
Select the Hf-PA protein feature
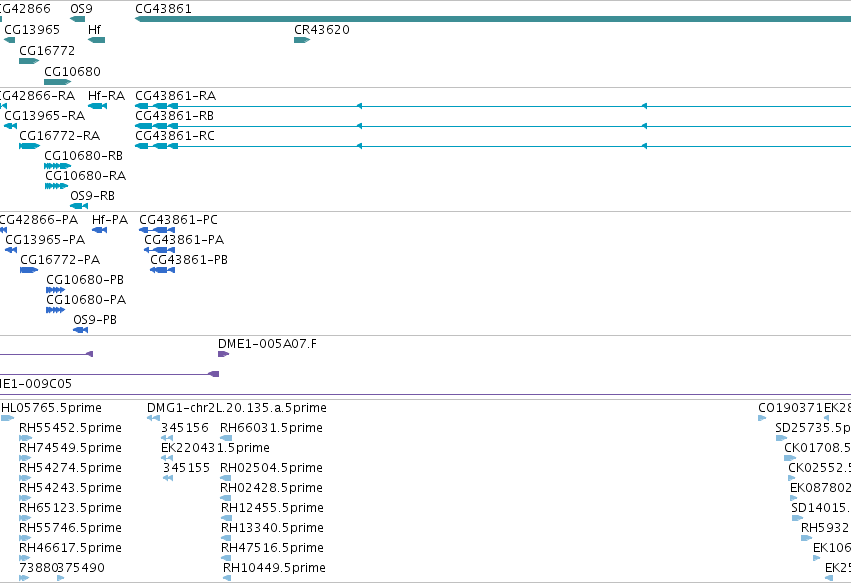click(x=99, y=230)
